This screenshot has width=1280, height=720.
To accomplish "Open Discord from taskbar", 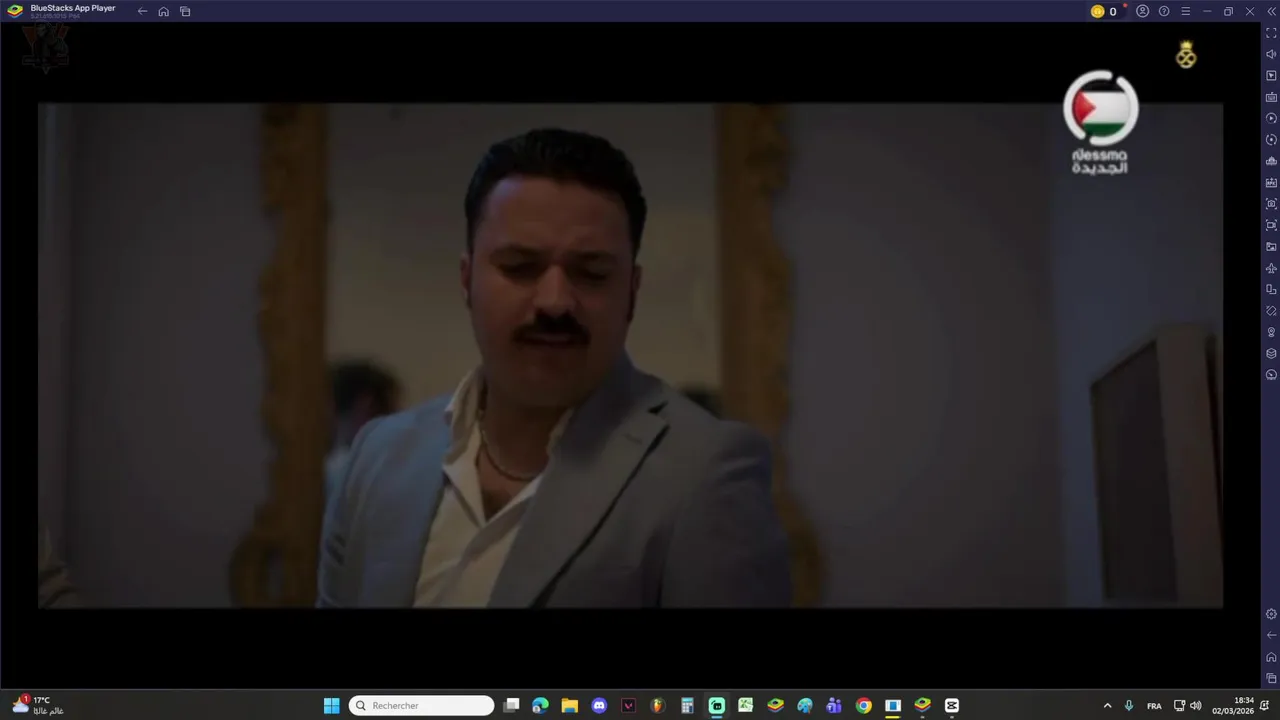I will click(599, 706).
